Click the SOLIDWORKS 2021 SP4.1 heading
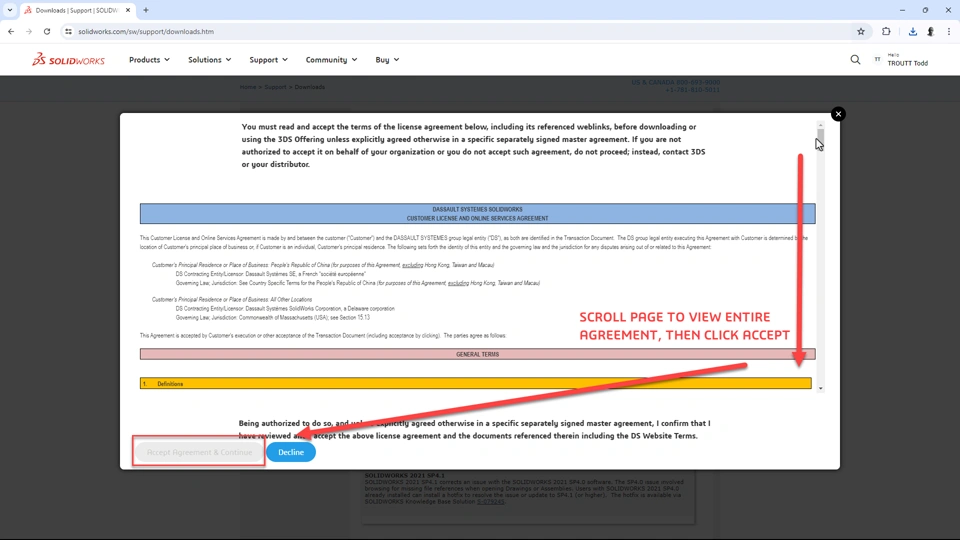 405,475
